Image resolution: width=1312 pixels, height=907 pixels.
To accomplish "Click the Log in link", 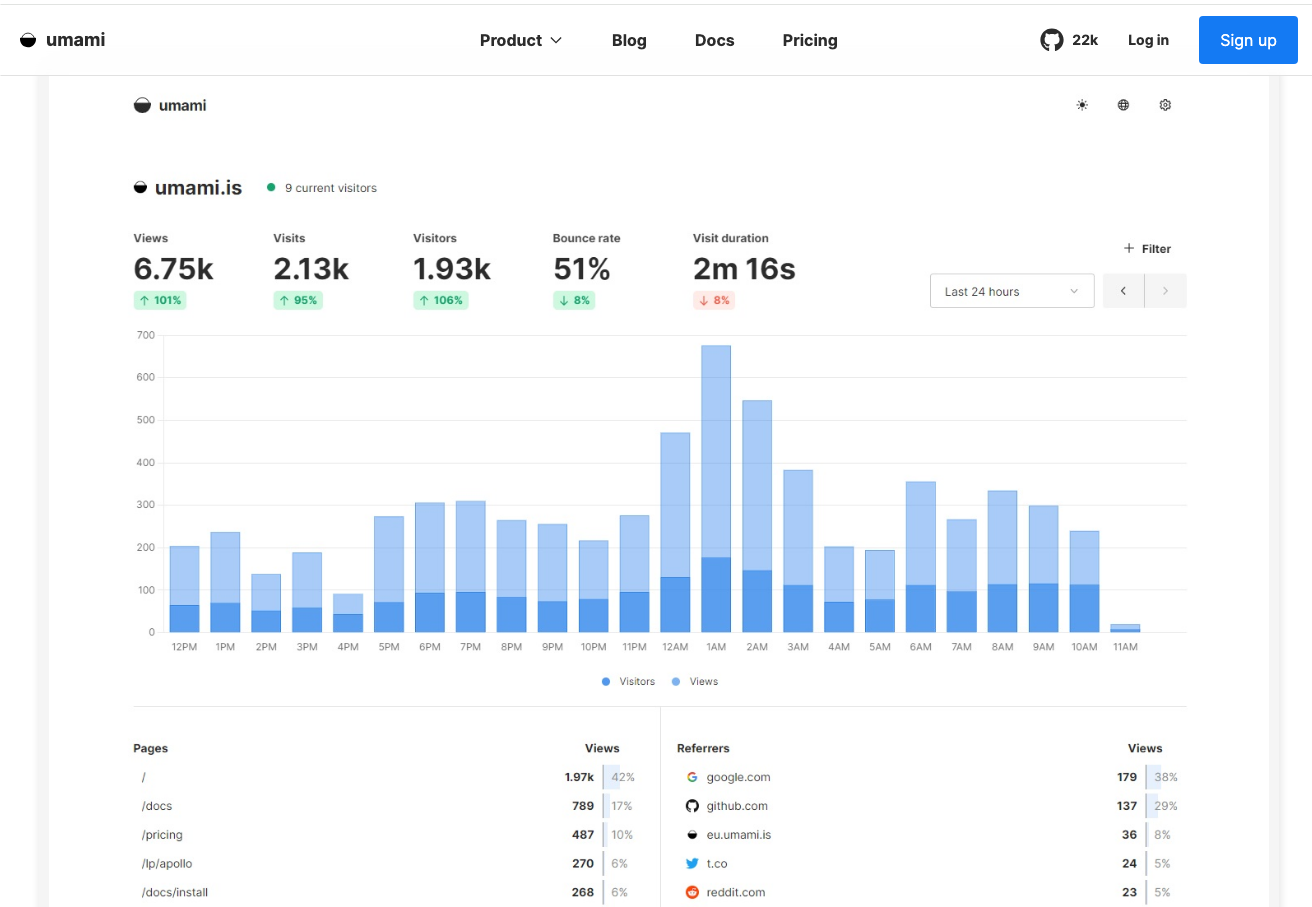I will pyautogui.click(x=1148, y=40).
